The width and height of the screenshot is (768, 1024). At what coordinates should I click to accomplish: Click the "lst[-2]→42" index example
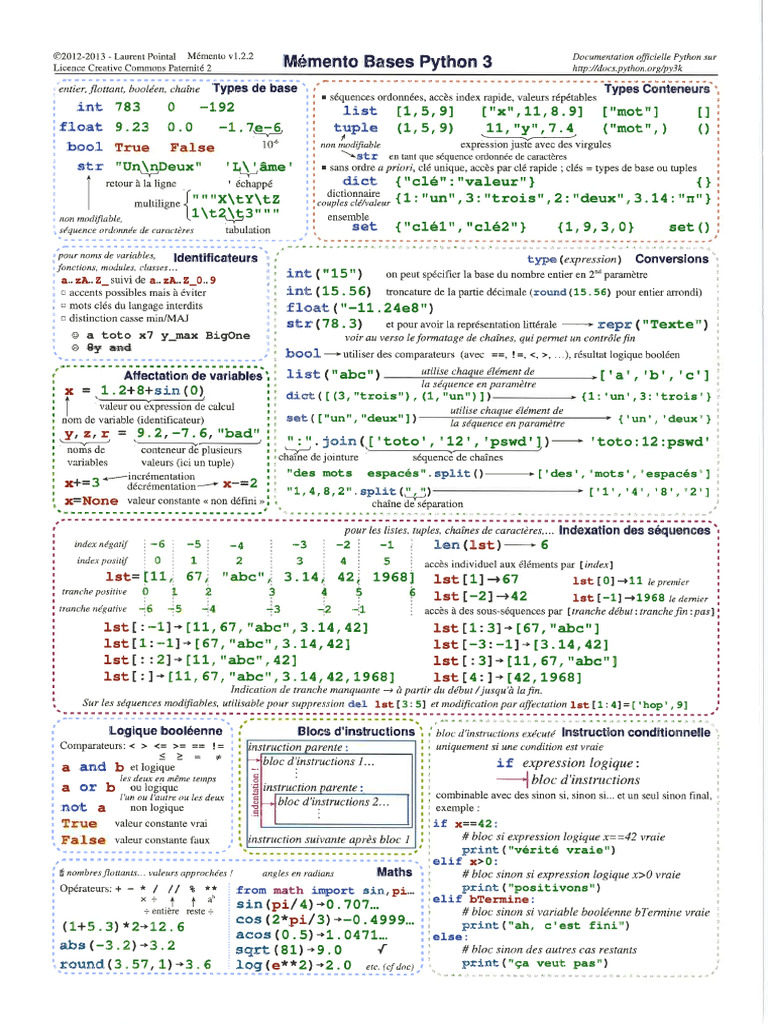tap(480, 596)
